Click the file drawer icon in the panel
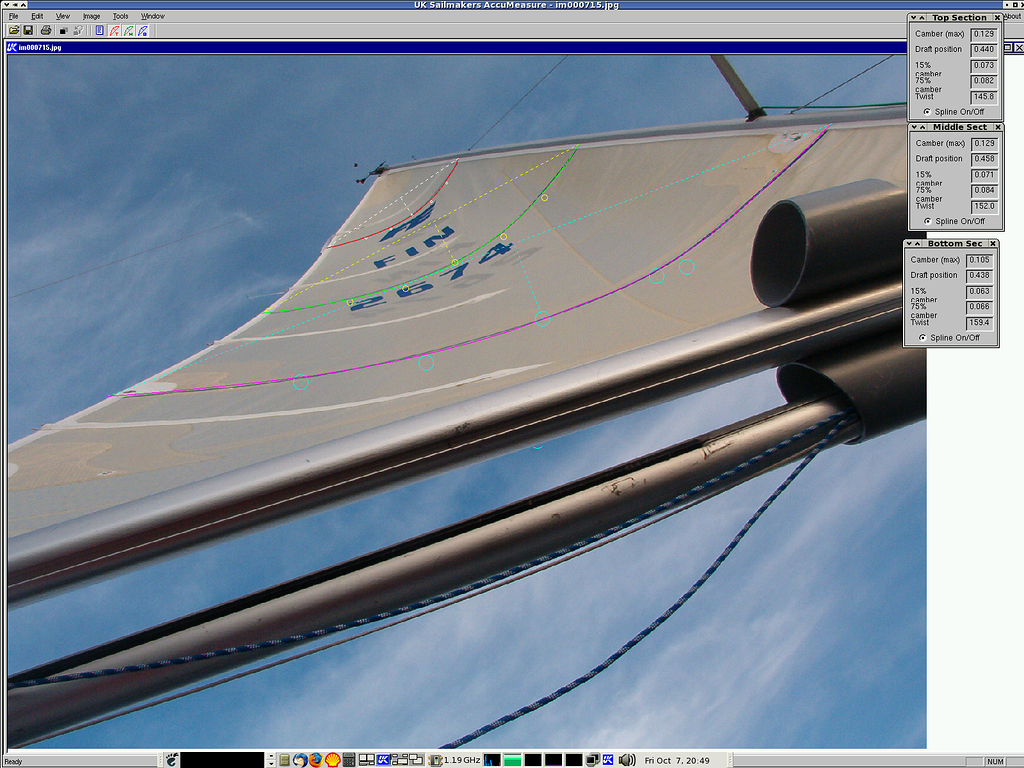This screenshot has width=1024, height=768. (x=284, y=760)
